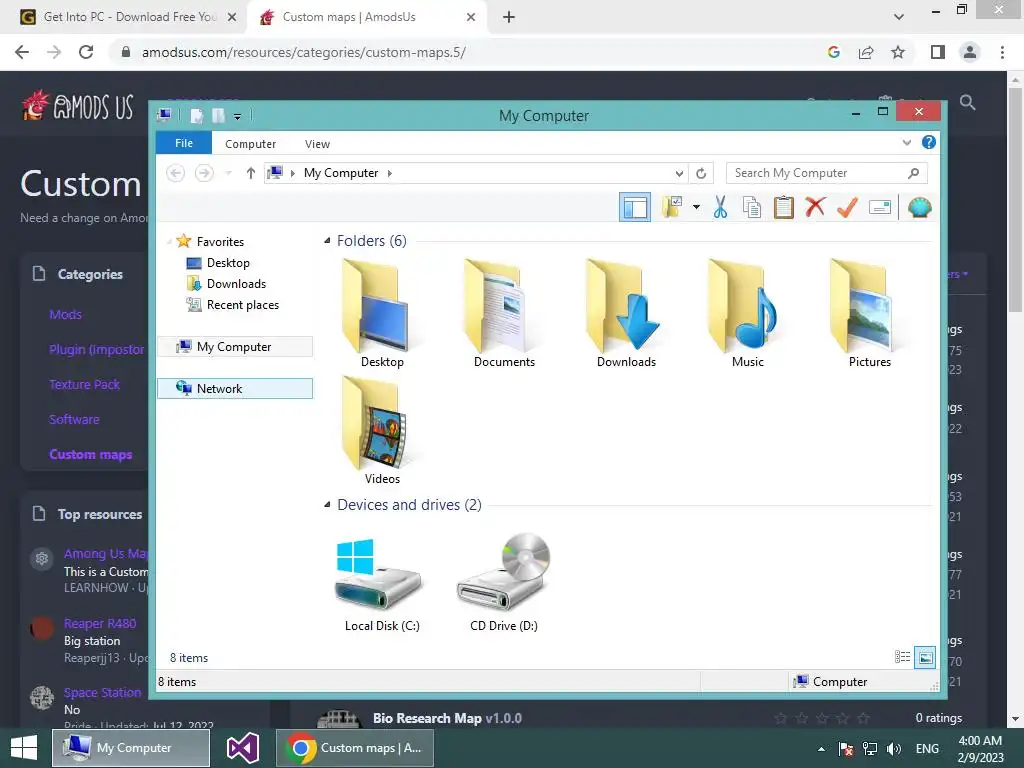This screenshot has height=768, width=1024.
Task: Click the orange checkmark Properties icon
Action: coord(847,208)
